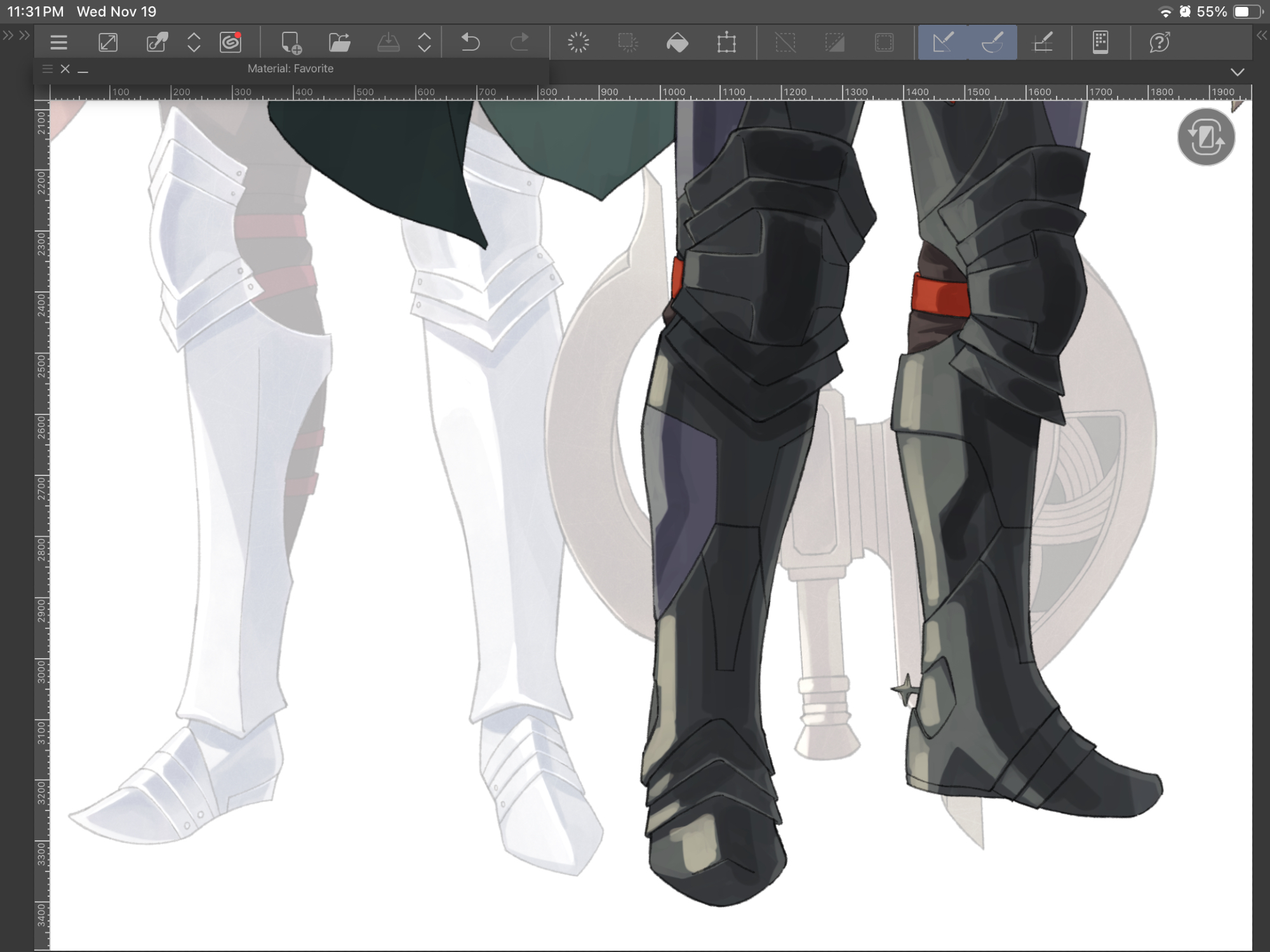Minimize the Material: Favorite palette
Viewport: 1270px width, 952px height.
click(83, 69)
